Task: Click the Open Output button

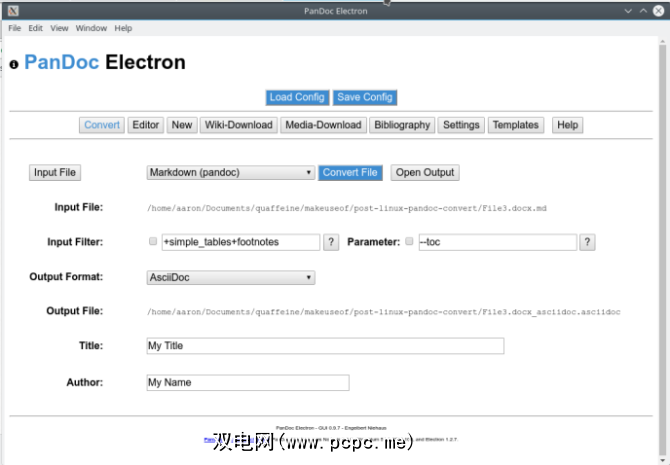Action: [x=425, y=173]
